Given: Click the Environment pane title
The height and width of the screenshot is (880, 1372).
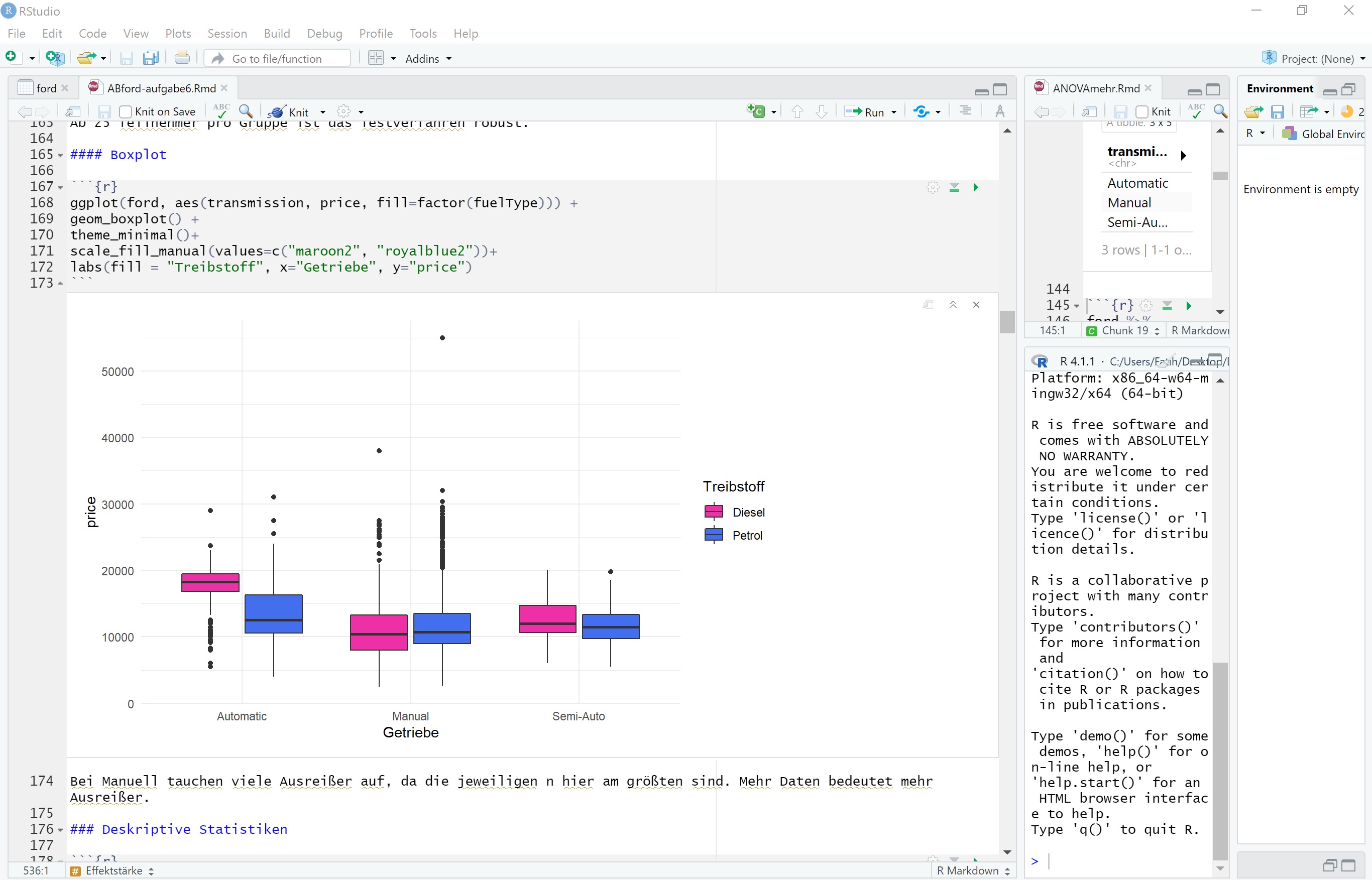Looking at the screenshot, I should point(1280,88).
